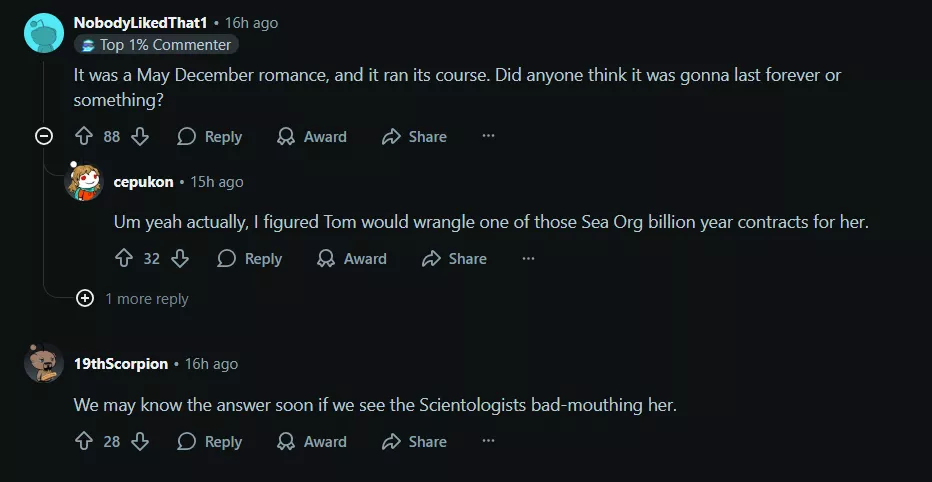Give Award to NobodyLikedThat1's comment
Image resolution: width=932 pixels, height=482 pixels.
click(312, 137)
